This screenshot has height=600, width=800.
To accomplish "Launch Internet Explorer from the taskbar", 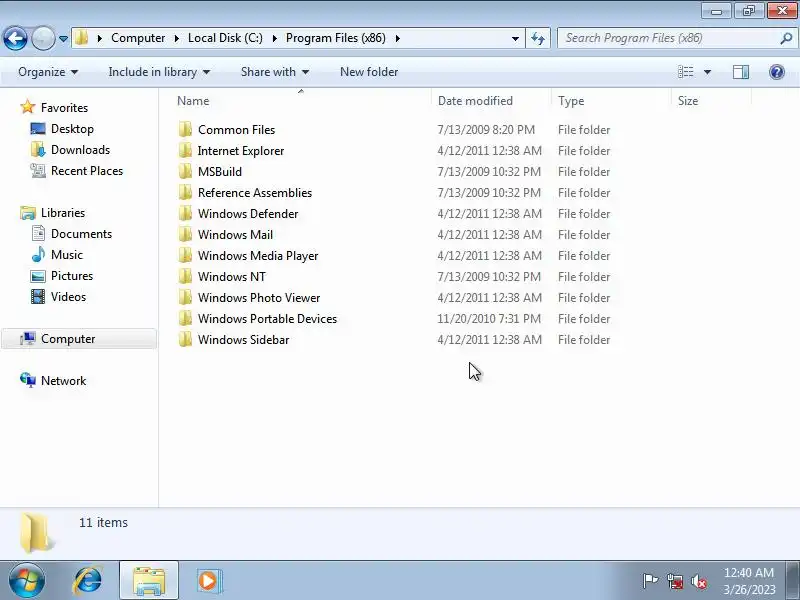I will [88, 581].
